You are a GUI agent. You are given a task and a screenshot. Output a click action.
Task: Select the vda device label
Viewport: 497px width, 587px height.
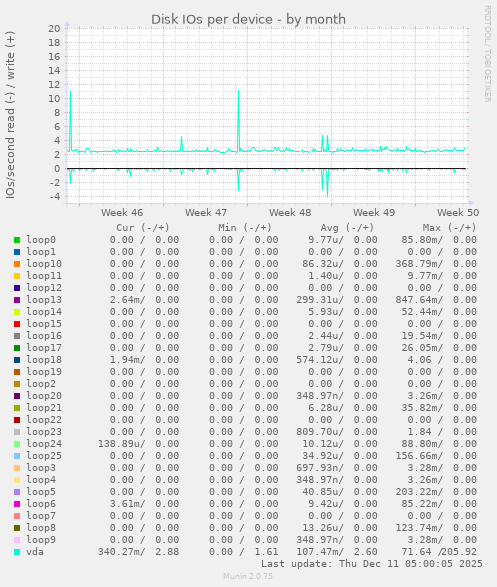35,552
